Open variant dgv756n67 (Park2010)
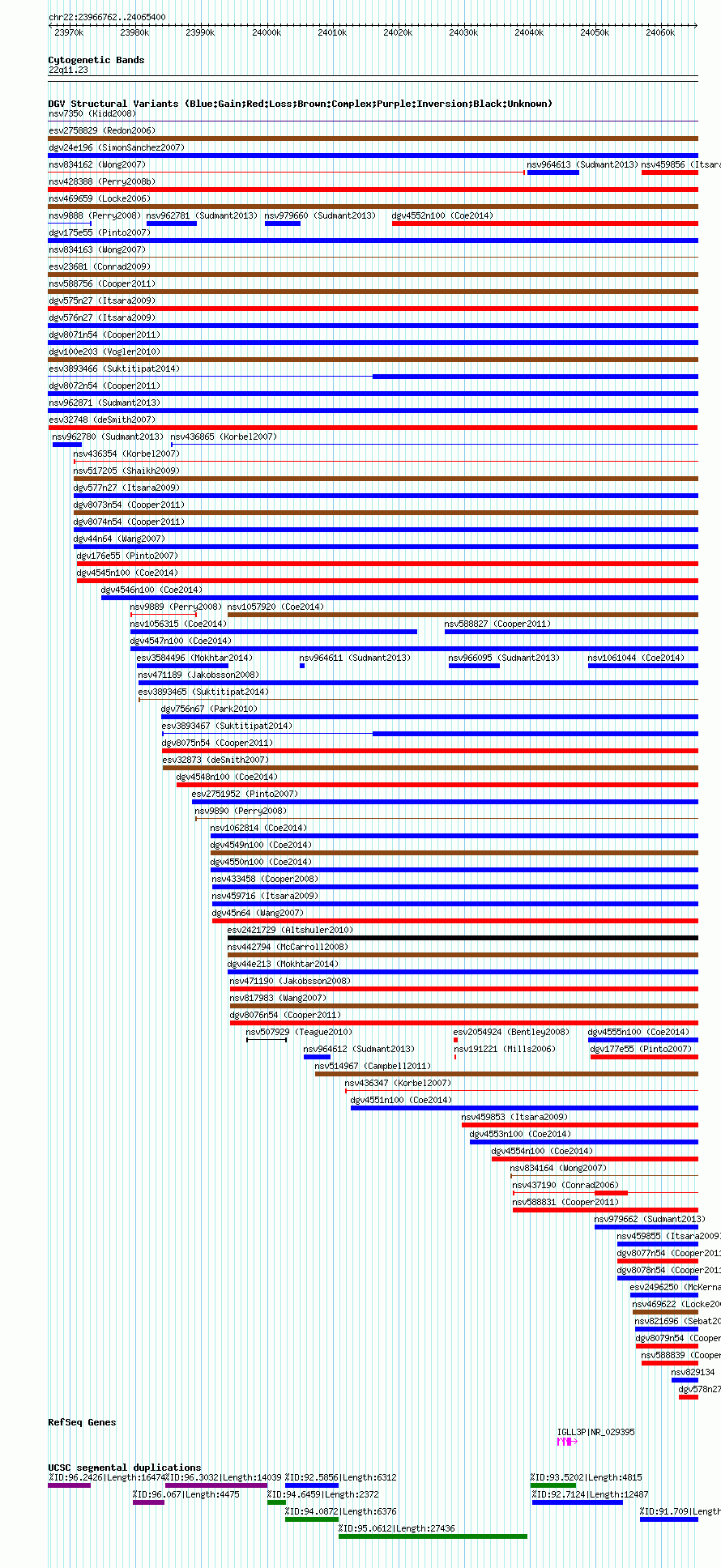 tap(429, 717)
